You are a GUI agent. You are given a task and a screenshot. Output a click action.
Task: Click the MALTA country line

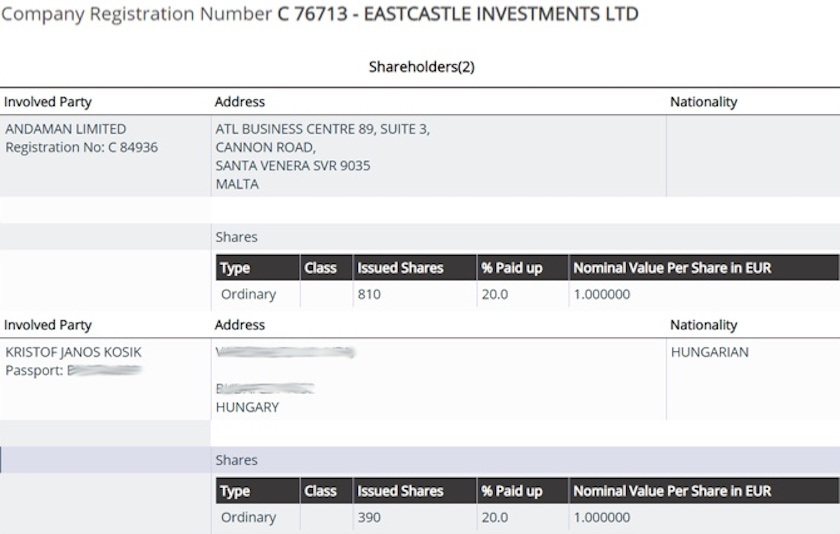click(237, 184)
